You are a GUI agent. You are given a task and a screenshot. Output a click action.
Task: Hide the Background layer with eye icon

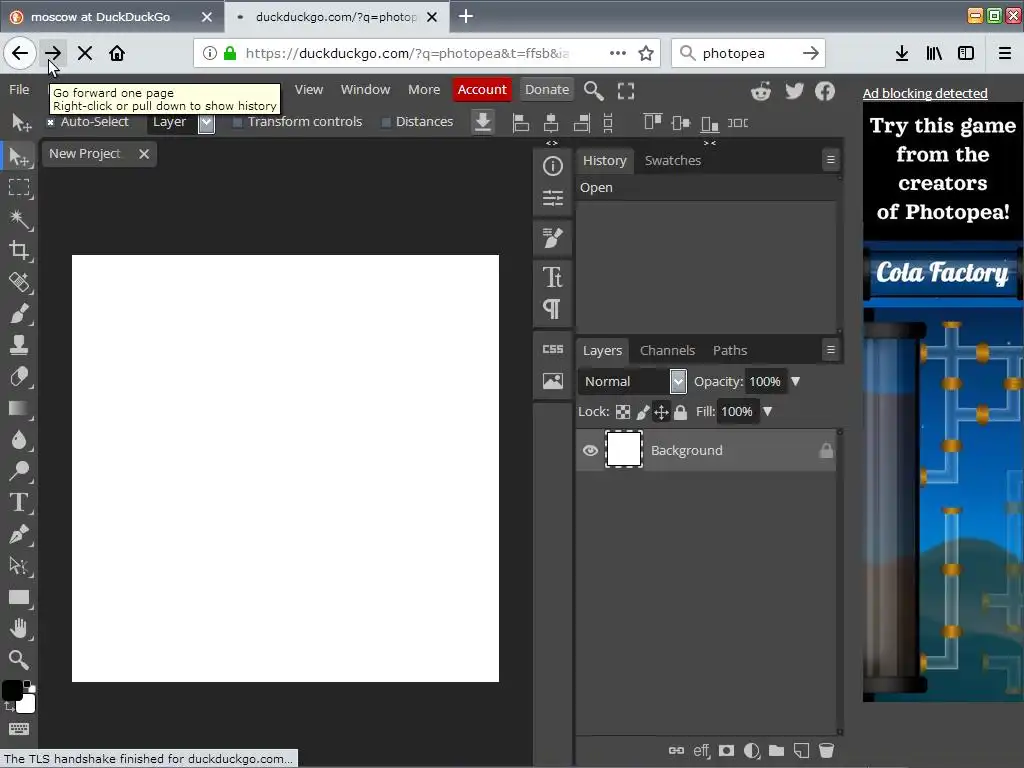point(590,450)
